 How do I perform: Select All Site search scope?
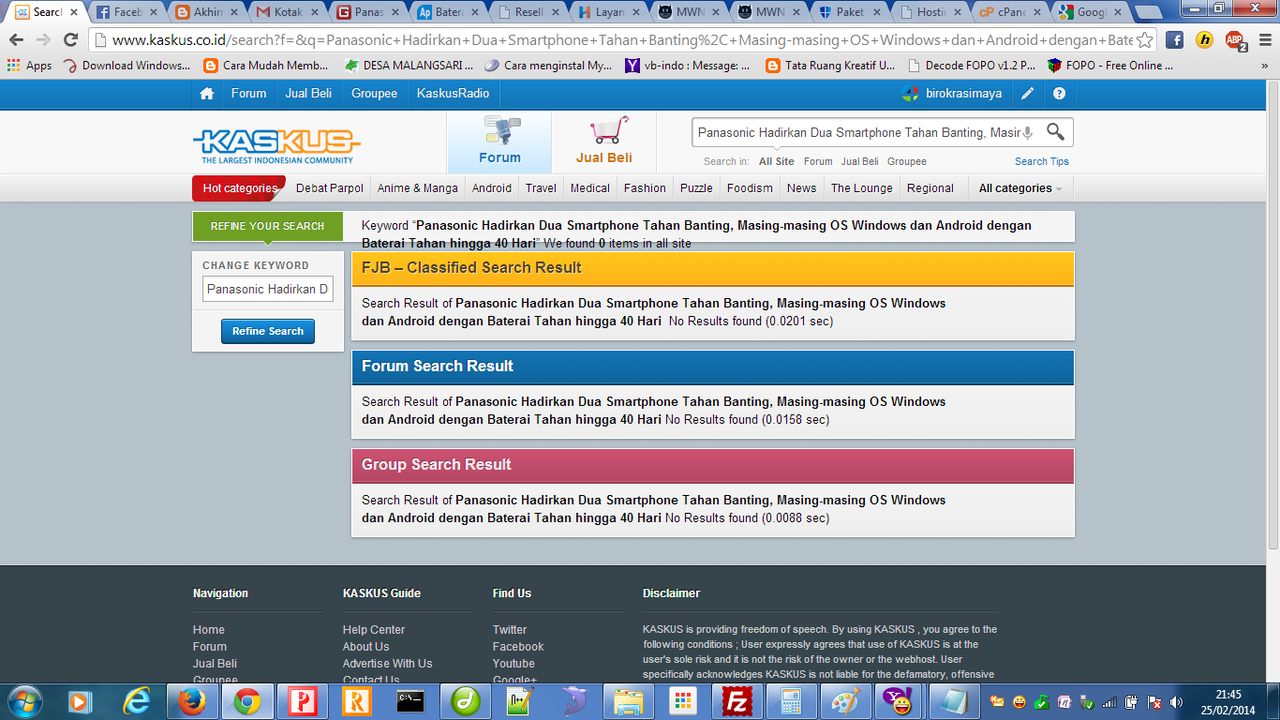pyautogui.click(x=776, y=161)
